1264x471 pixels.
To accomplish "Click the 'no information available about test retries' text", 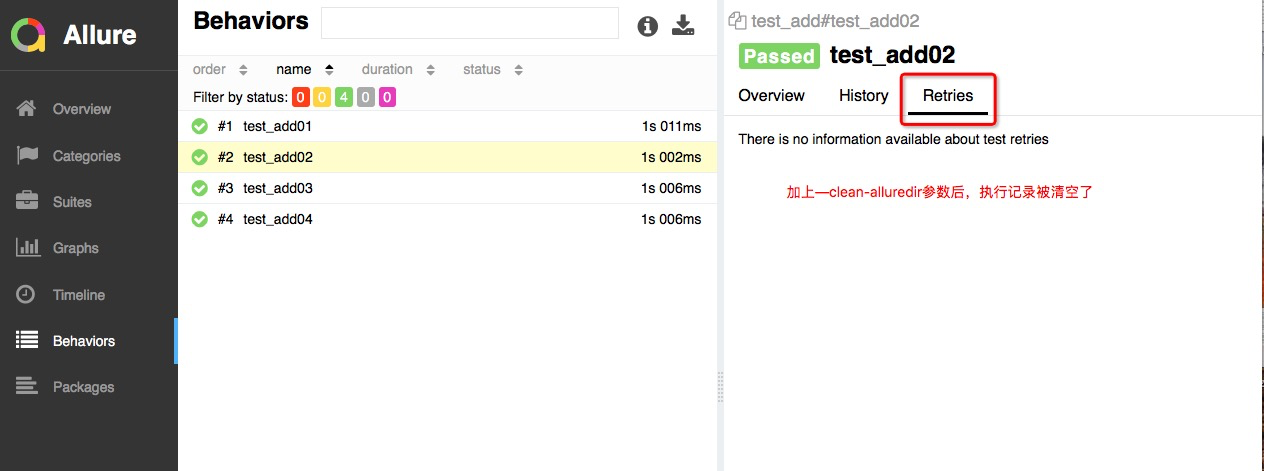I will tap(893, 139).
